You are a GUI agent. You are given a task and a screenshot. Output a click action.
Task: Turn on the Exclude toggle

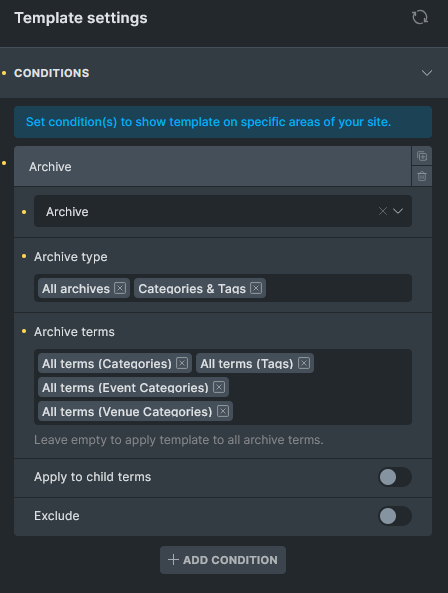point(395,516)
